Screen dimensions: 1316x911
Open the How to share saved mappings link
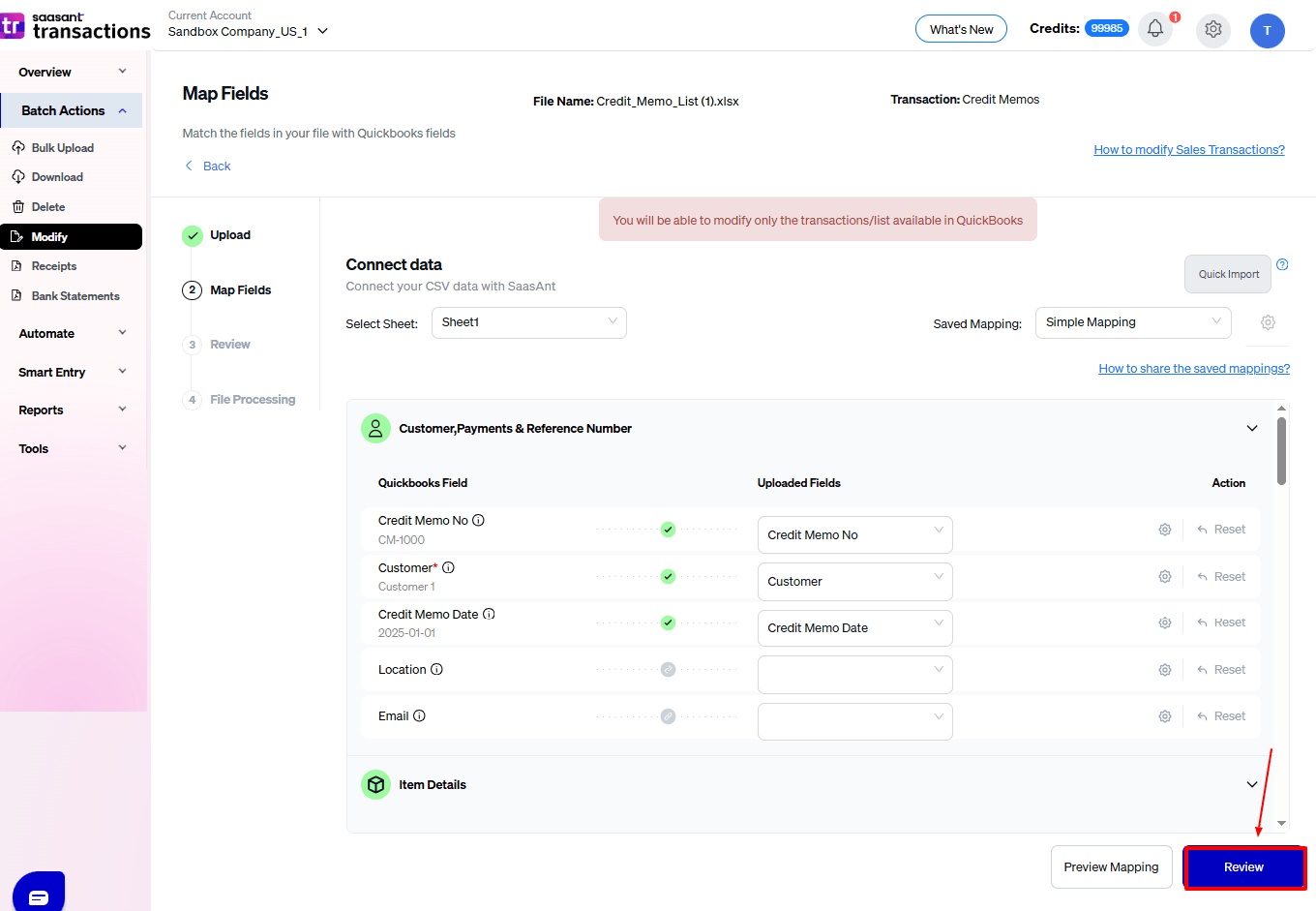[1193, 368]
